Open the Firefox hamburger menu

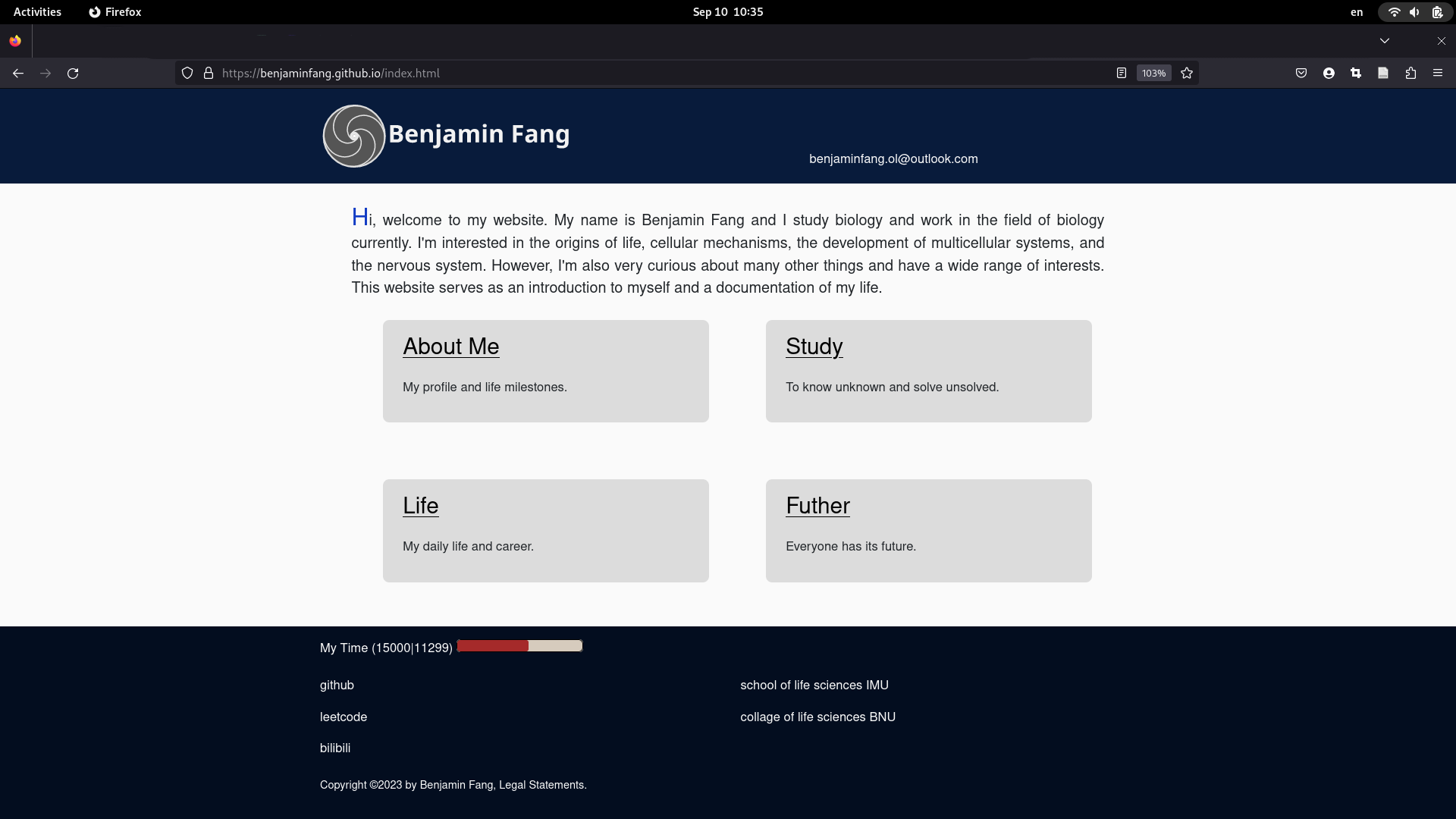(1438, 74)
